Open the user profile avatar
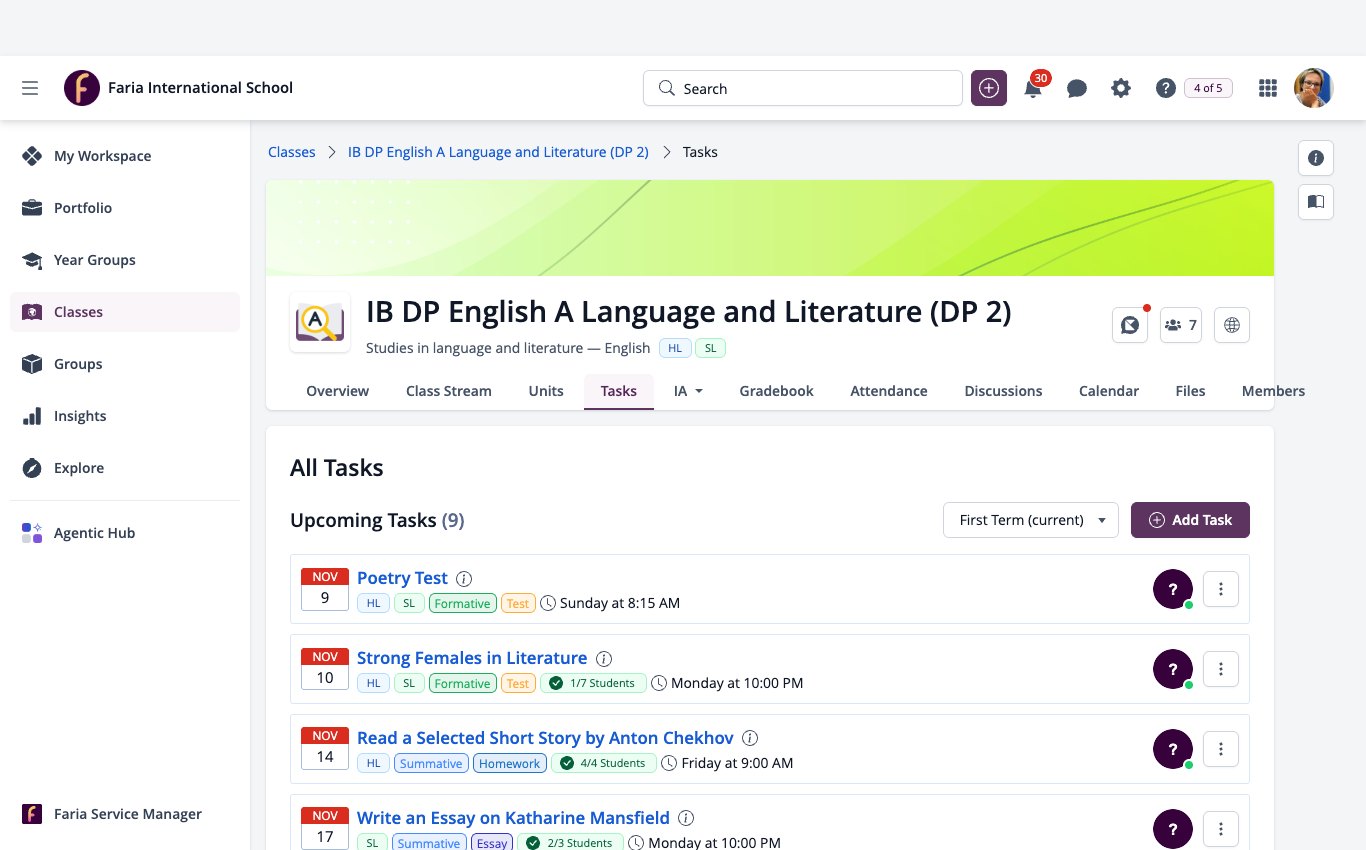This screenshot has height=850, width=1366. [x=1314, y=88]
